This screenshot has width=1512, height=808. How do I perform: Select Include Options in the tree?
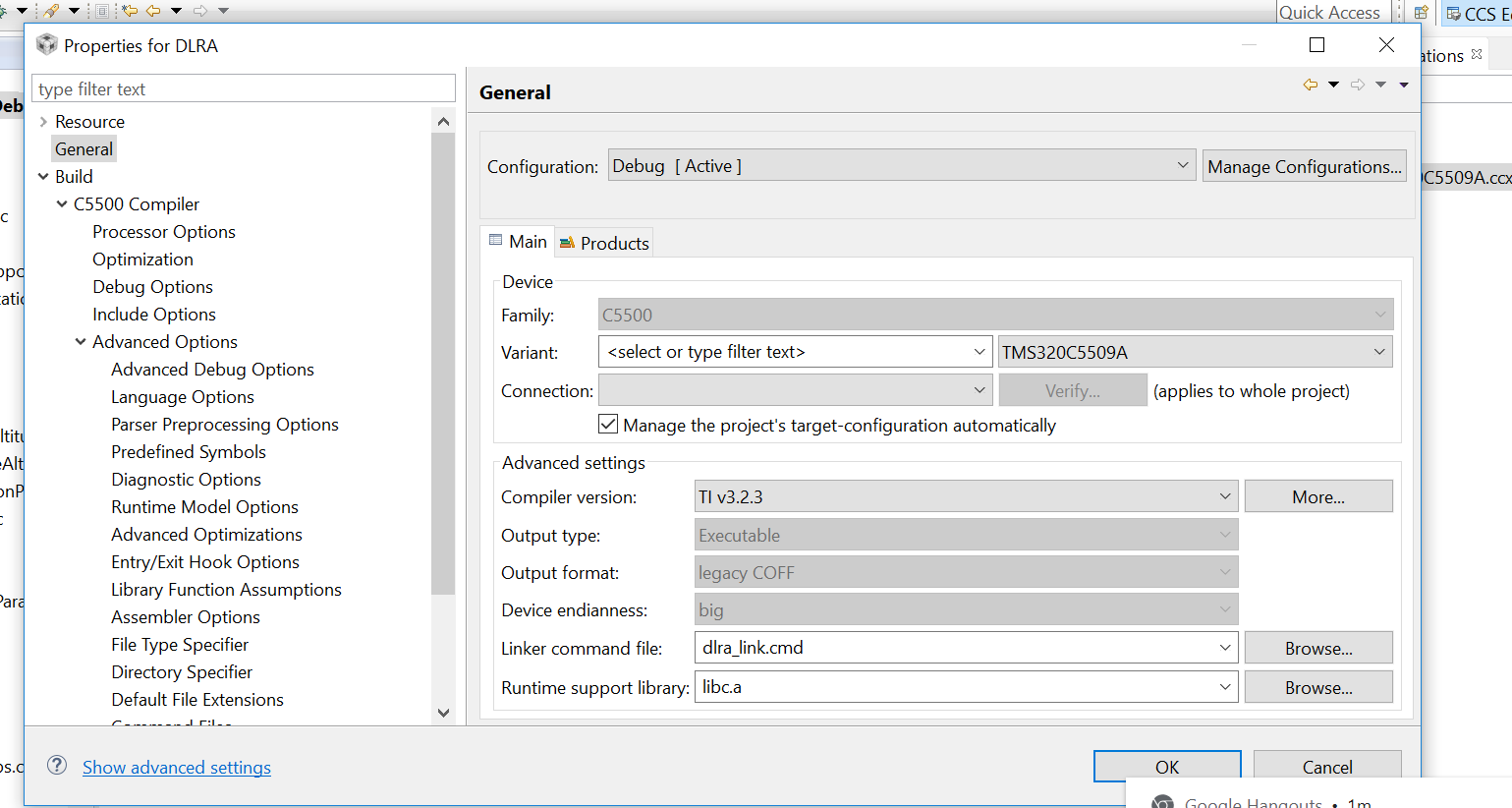pos(154,315)
